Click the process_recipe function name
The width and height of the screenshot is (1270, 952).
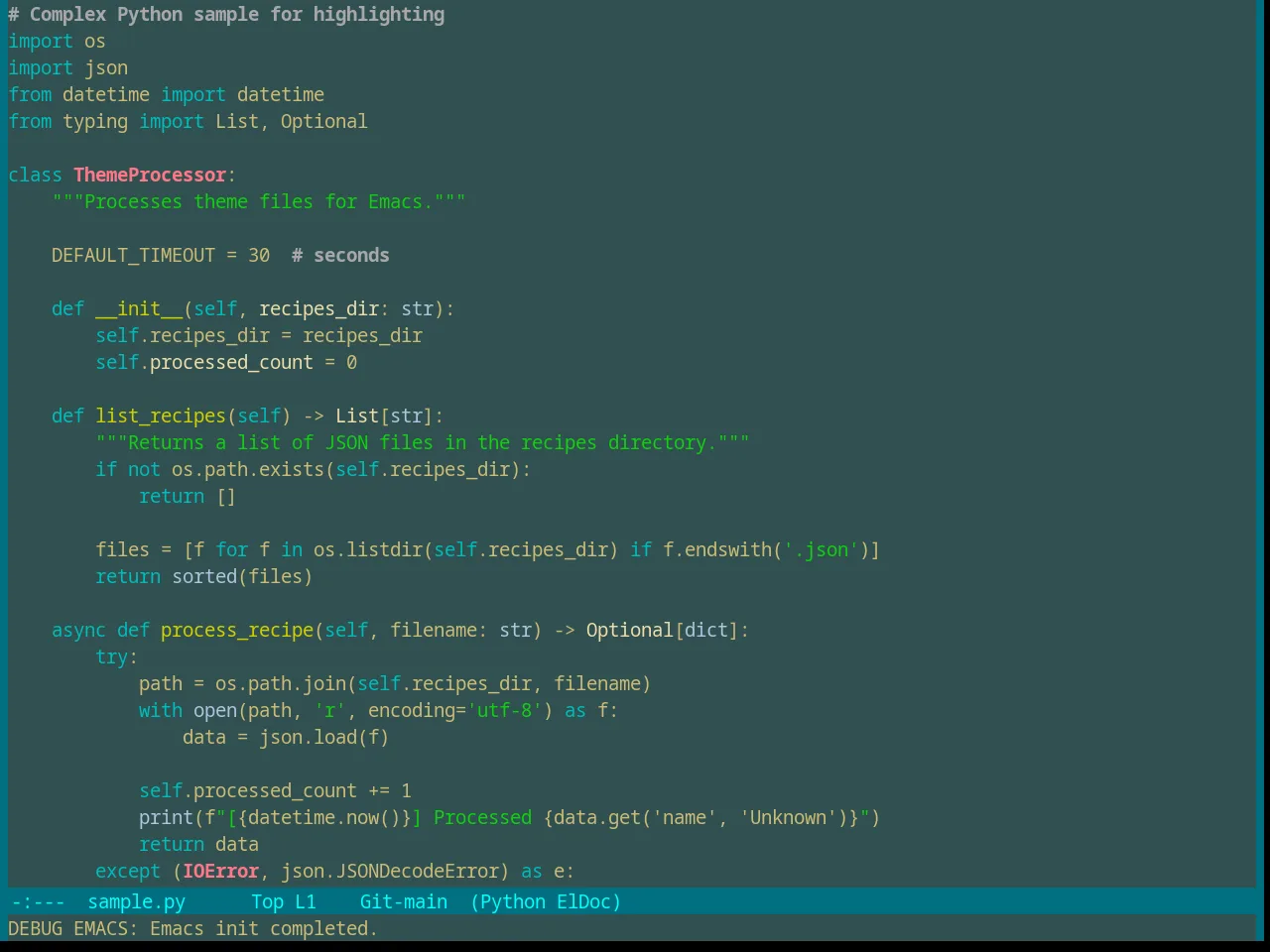[237, 630]
